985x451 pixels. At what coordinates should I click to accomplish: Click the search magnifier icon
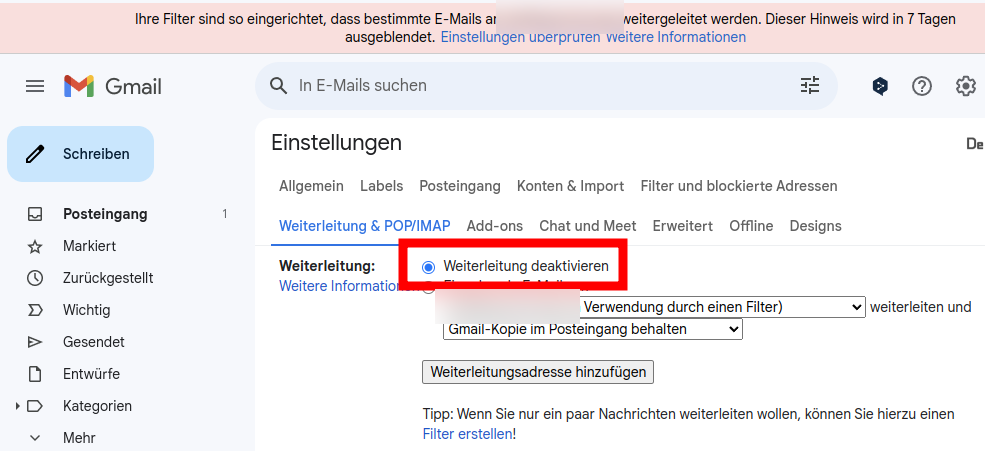278,85
